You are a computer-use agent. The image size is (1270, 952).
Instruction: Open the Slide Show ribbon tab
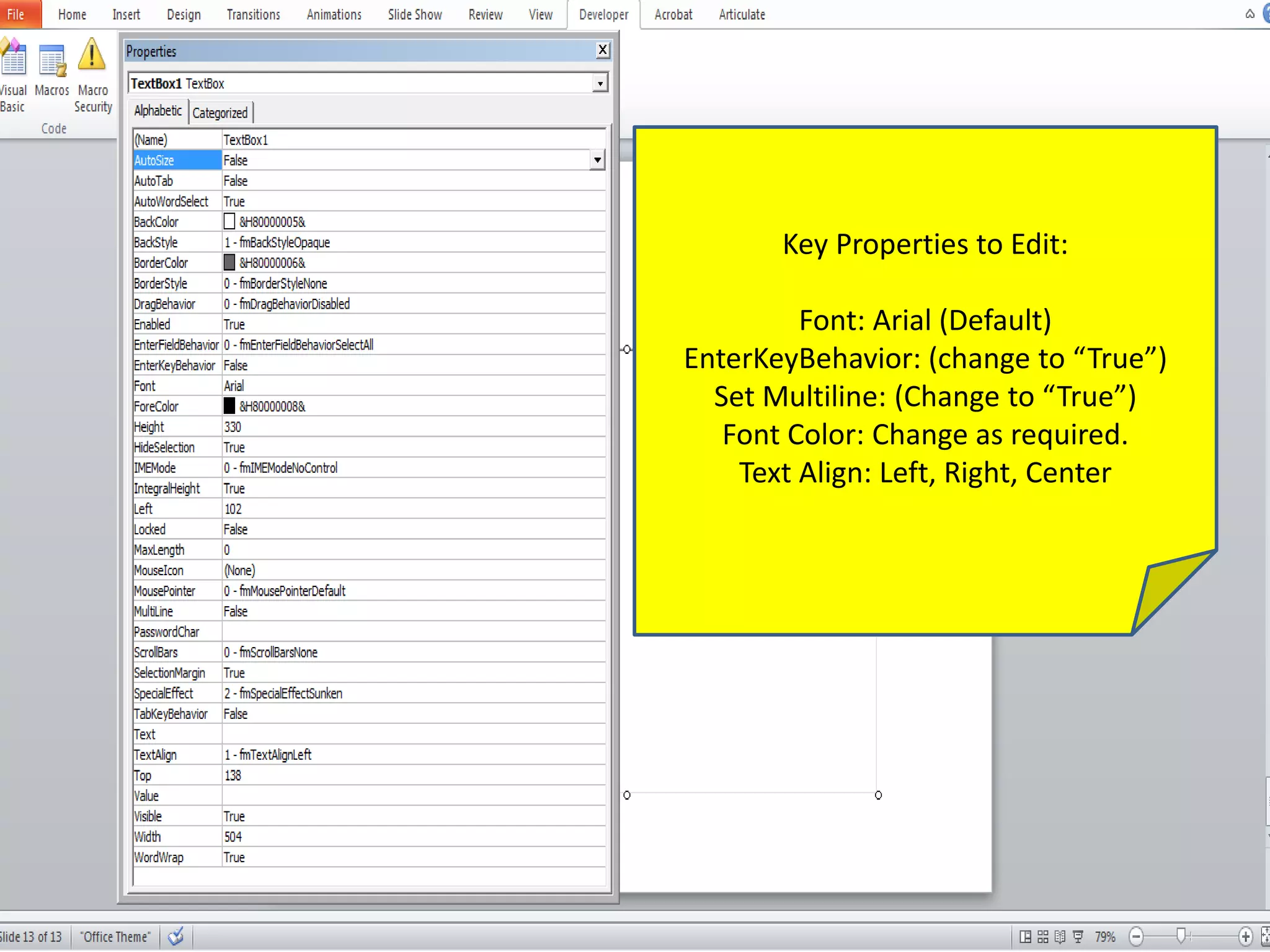(x=415, y=14)
